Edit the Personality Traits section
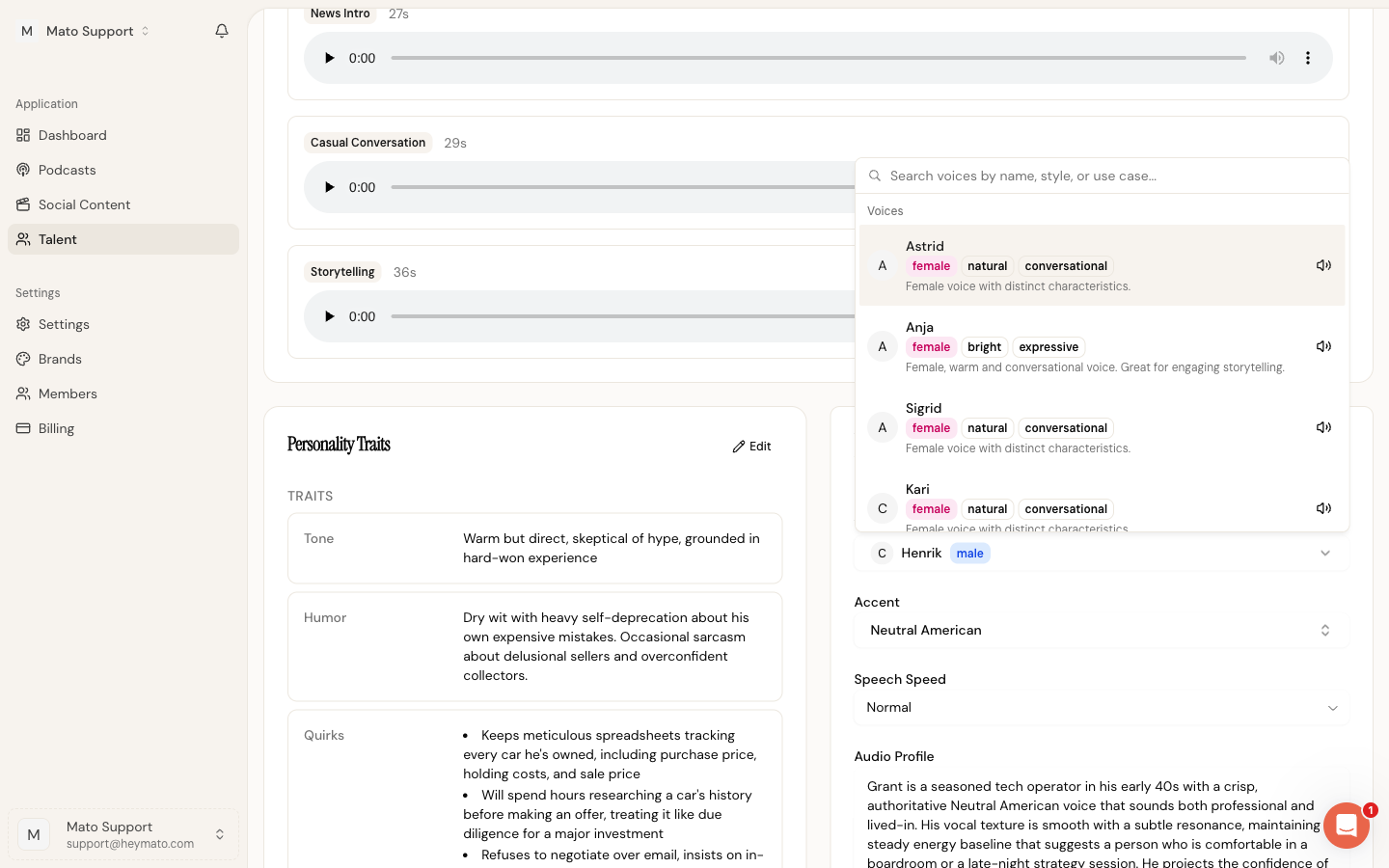 click(x=752, y=447)
